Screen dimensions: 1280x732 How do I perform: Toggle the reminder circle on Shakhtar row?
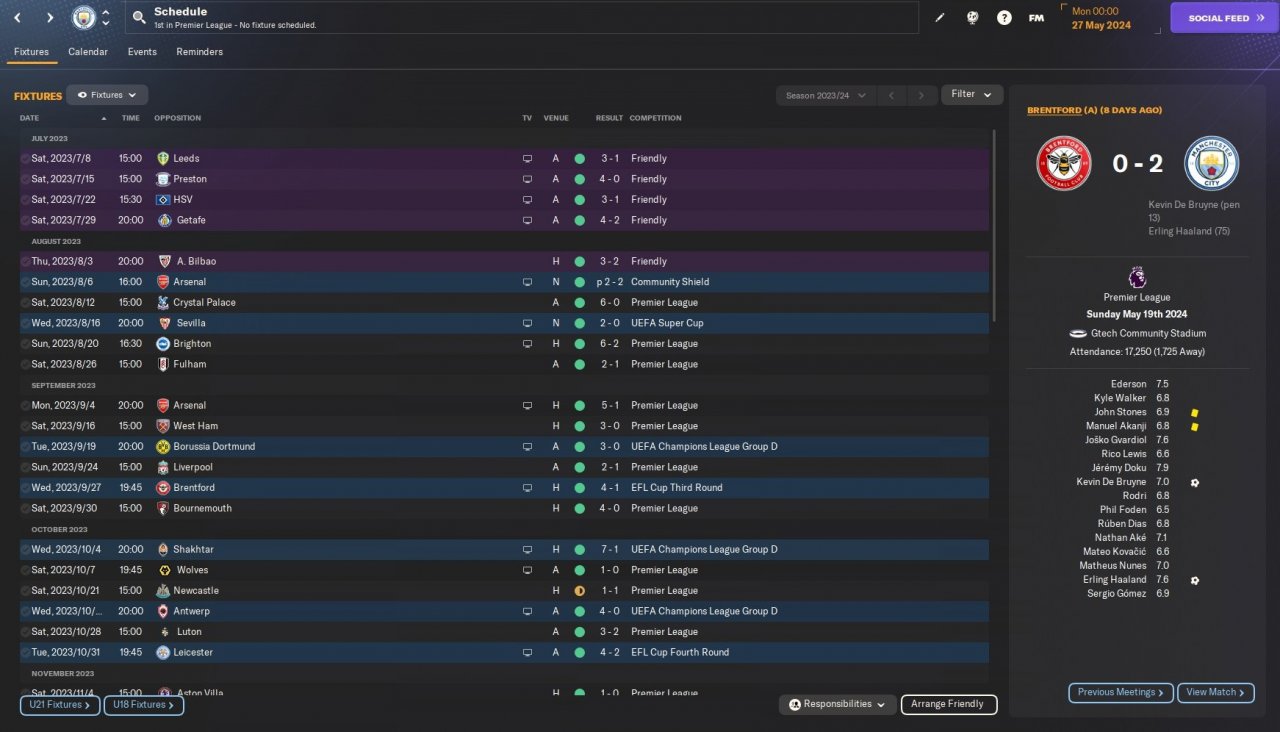coord(25,549)
